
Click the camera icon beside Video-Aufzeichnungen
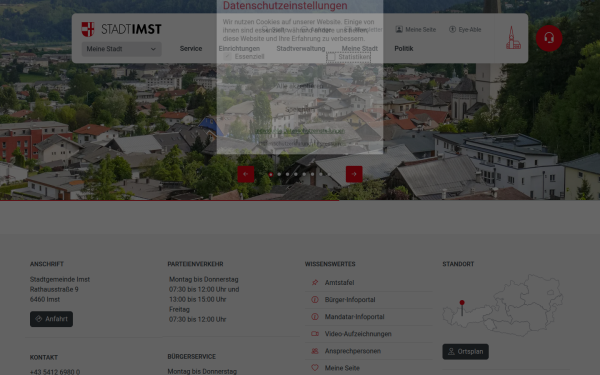coord(315,334)
